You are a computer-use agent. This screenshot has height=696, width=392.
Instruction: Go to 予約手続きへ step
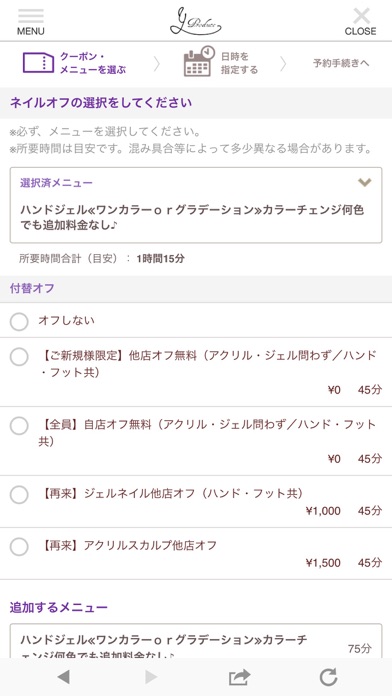click(341, 63)
